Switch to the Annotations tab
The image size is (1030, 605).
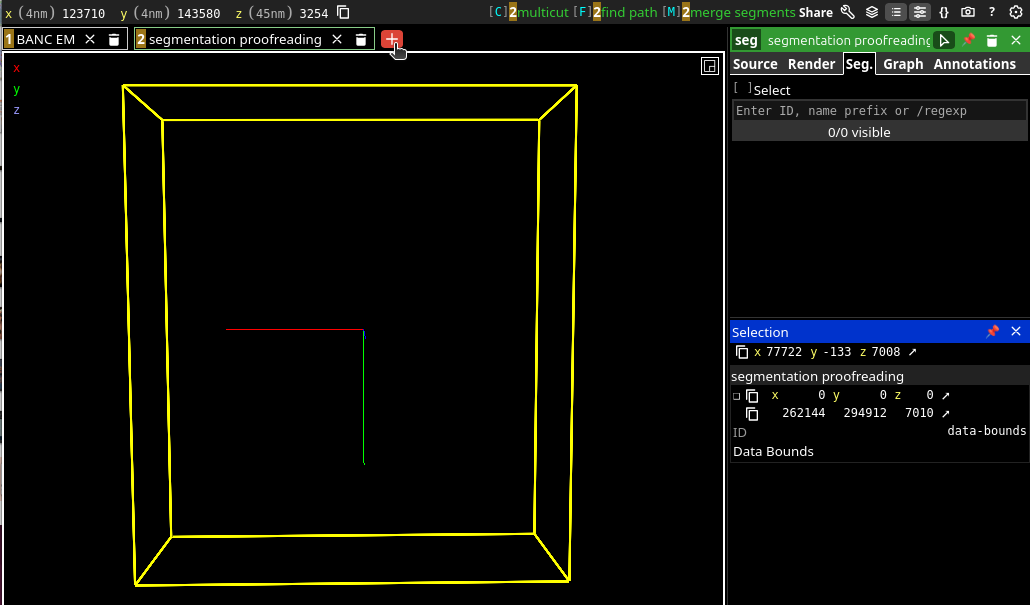point(974,64)
